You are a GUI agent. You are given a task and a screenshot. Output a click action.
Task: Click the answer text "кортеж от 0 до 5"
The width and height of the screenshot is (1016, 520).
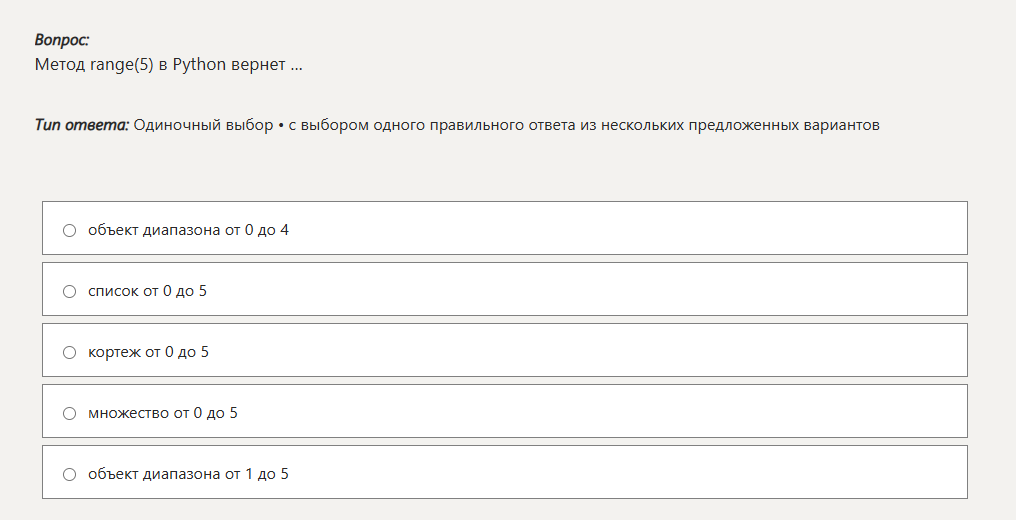(x=148, y=352)
